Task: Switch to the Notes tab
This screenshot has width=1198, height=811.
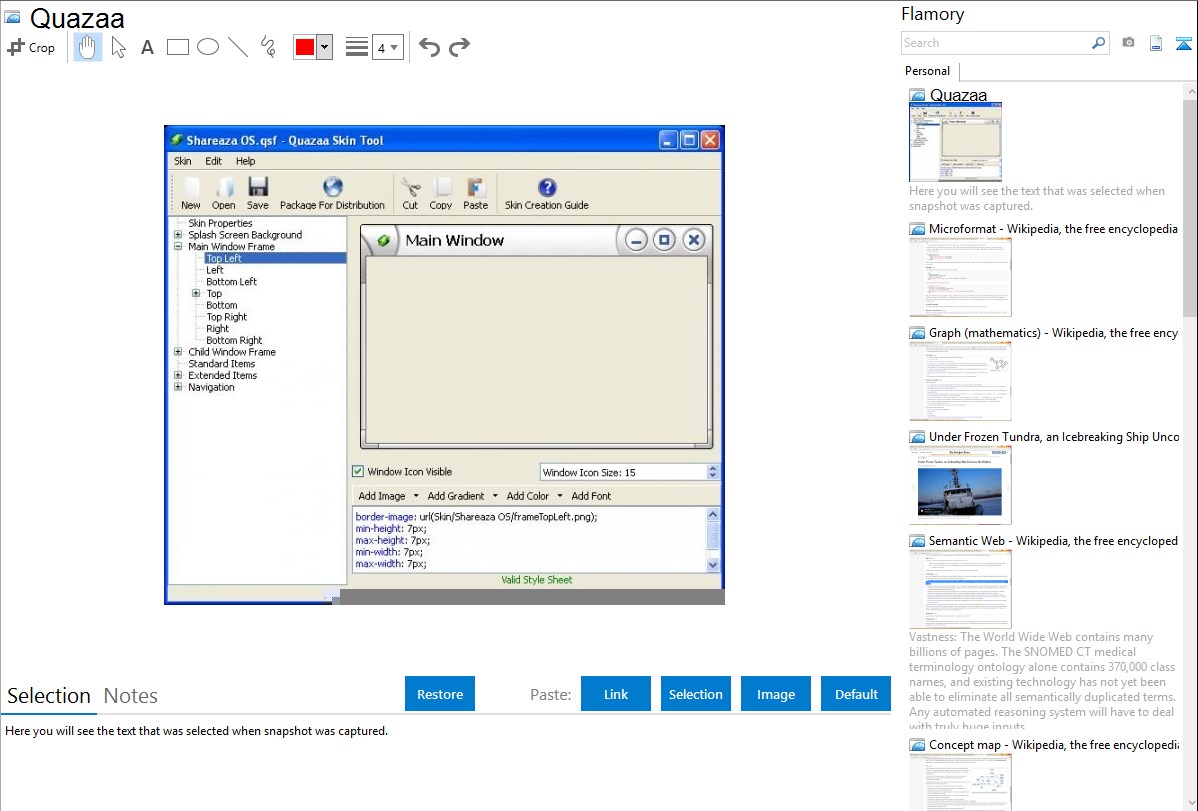Action: click(131, 696)
